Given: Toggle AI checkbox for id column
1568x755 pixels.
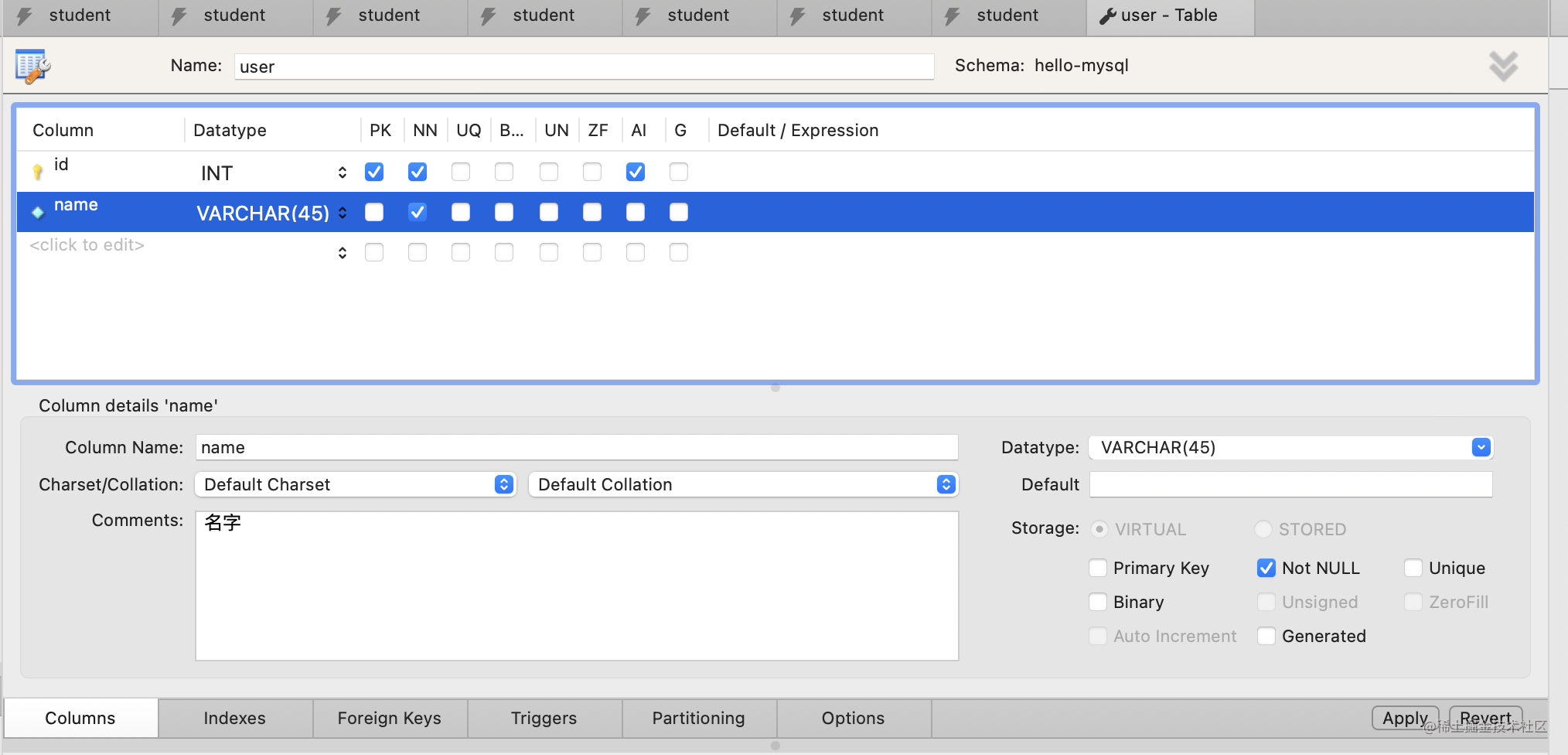Looking at the screenshot, I should (636, 172).
